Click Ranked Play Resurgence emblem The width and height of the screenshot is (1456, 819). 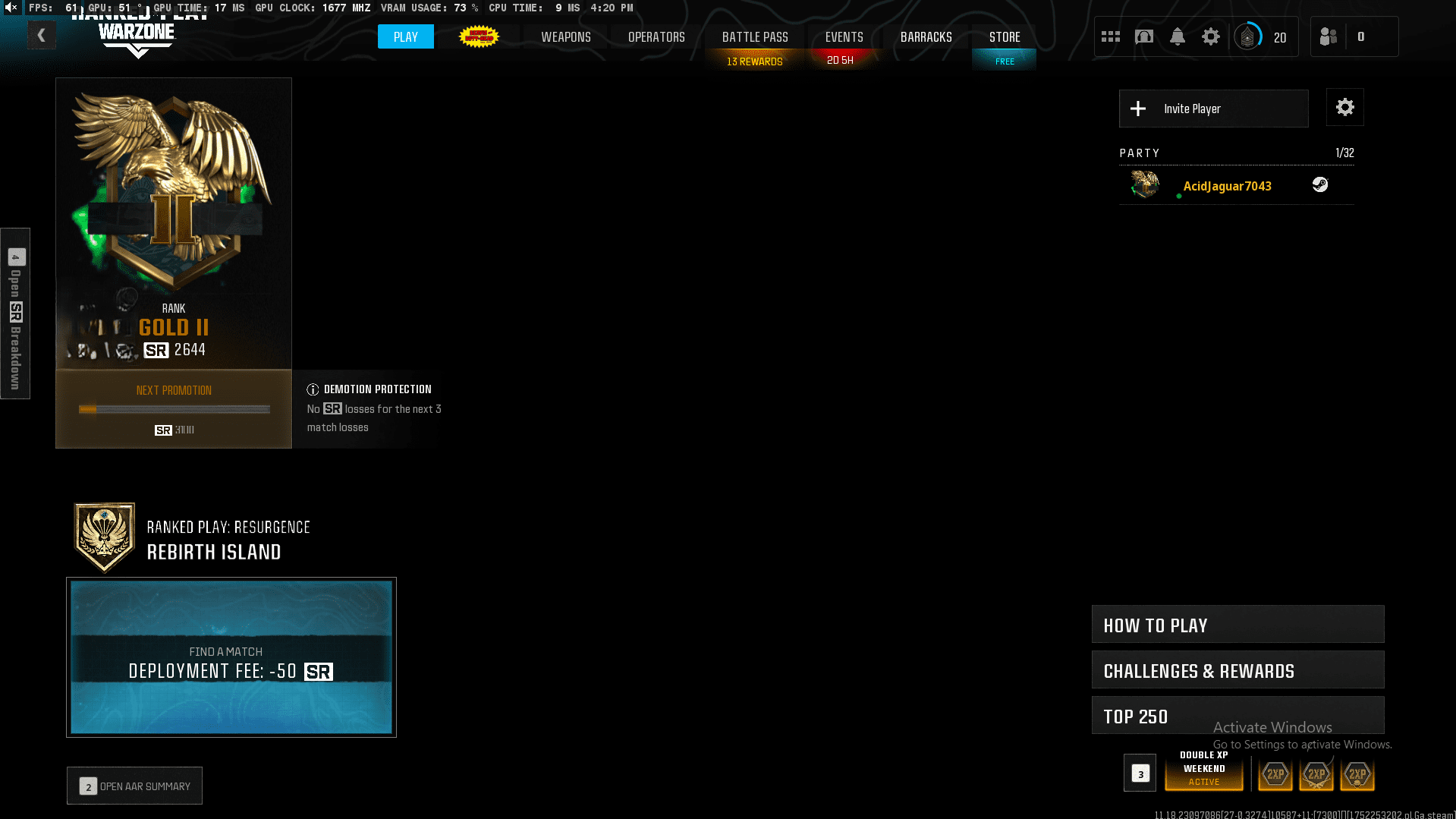coord(105,537)
